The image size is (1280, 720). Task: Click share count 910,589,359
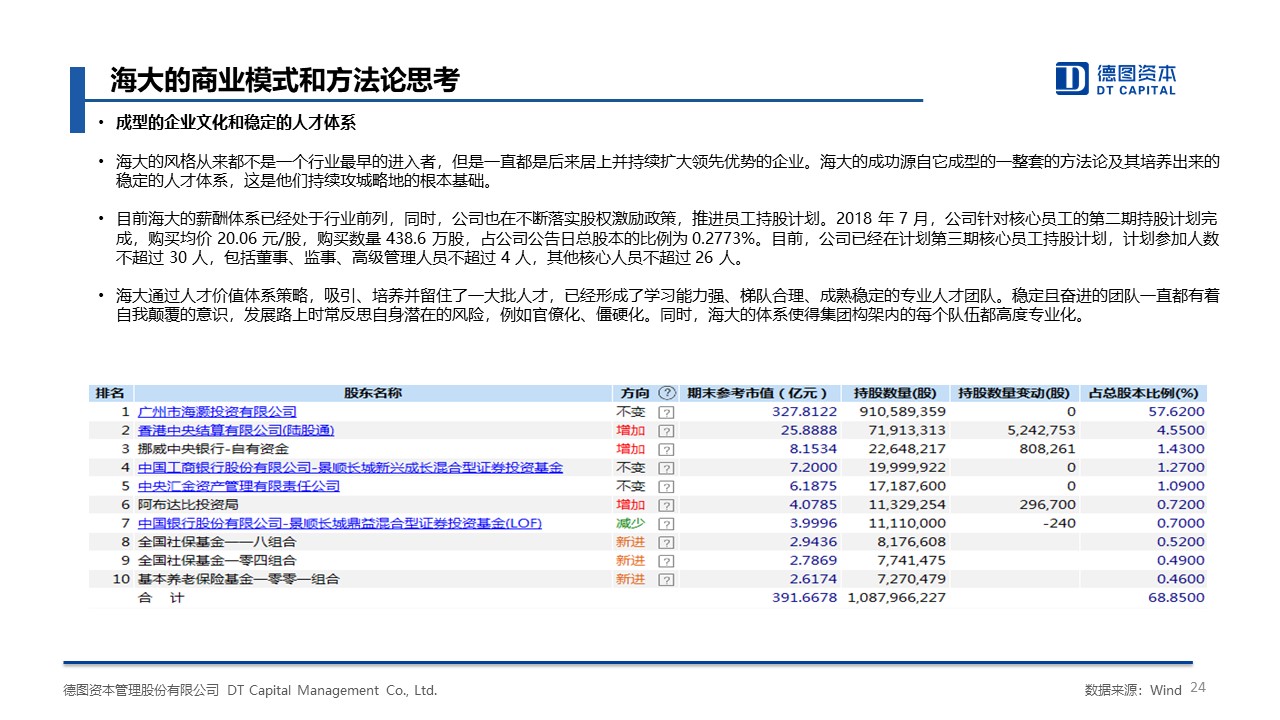(x=902, y=412)
